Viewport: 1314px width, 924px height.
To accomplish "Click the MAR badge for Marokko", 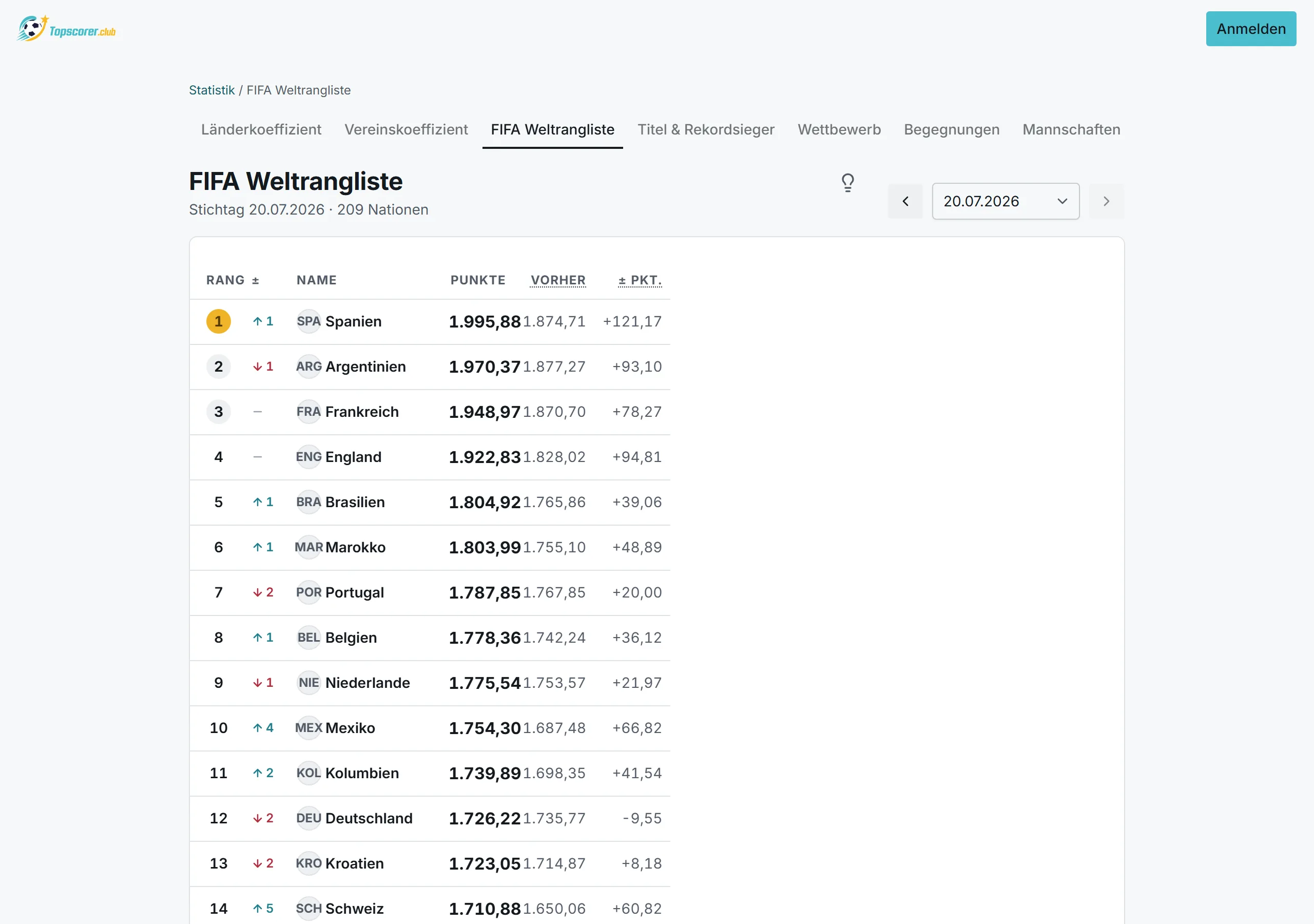I will pos(308,547).
